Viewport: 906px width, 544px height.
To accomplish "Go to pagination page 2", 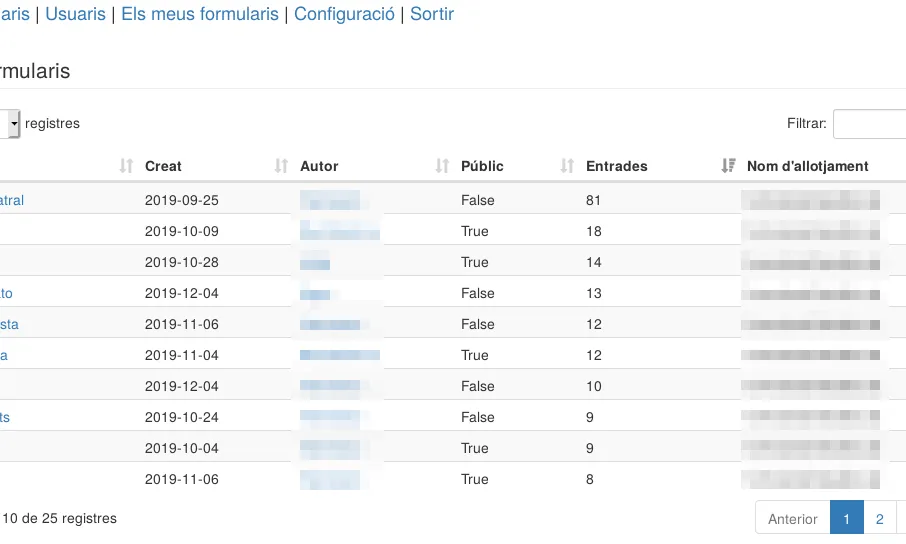I will [x=879, y=519].
